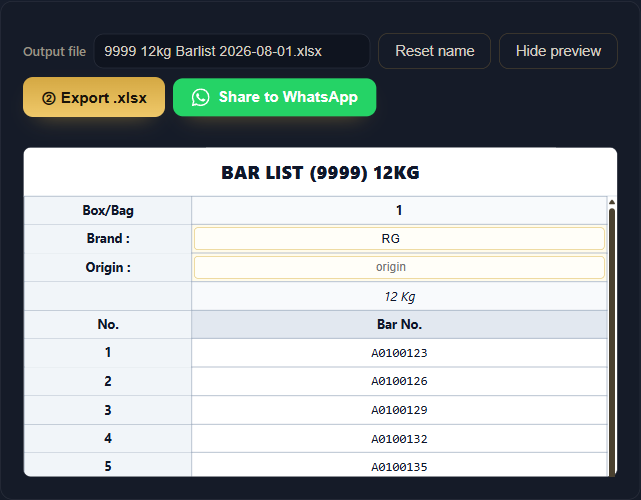Click row number 4 cell
The image size is (641, 500).
coord(108,439)
